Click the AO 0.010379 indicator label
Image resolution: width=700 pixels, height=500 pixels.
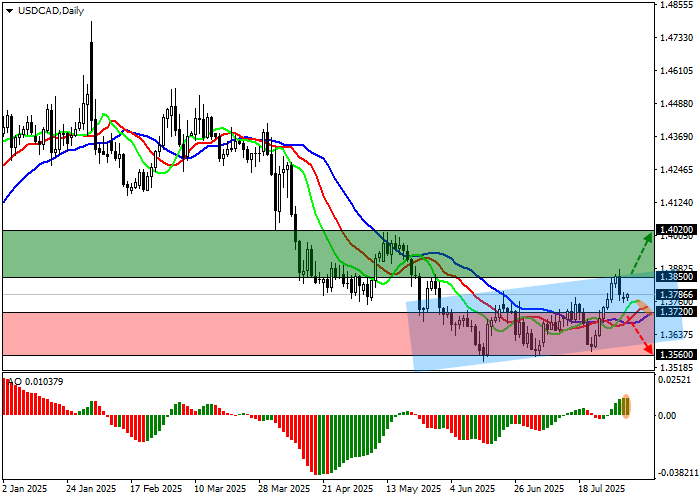[36, 382]
